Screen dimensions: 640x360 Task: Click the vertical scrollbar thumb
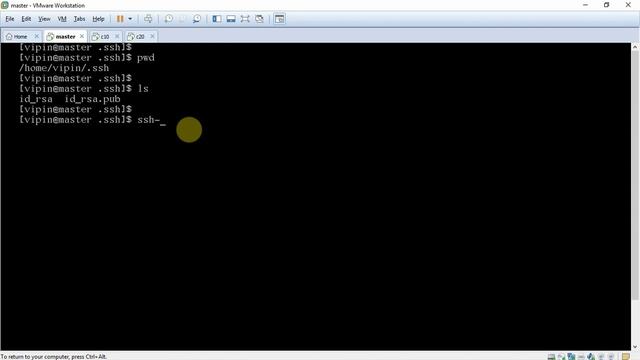click(635, 176)
